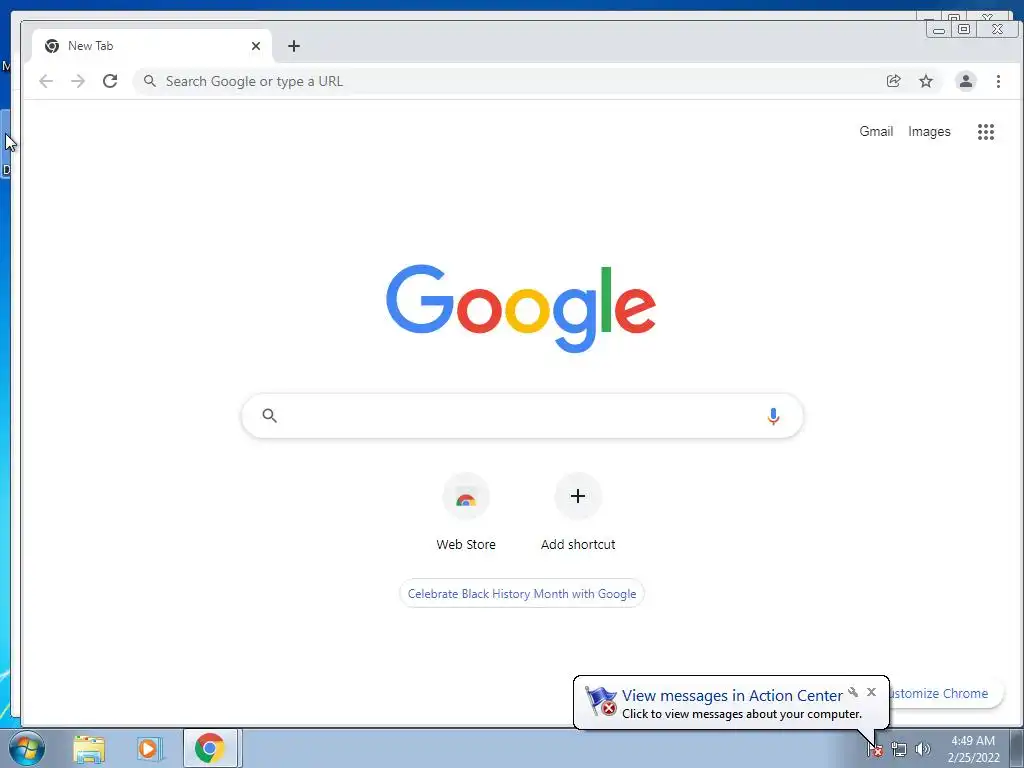Click the Customize Chrome button
The width and height of the screenshot is (1024, 768).
(946, 694)
